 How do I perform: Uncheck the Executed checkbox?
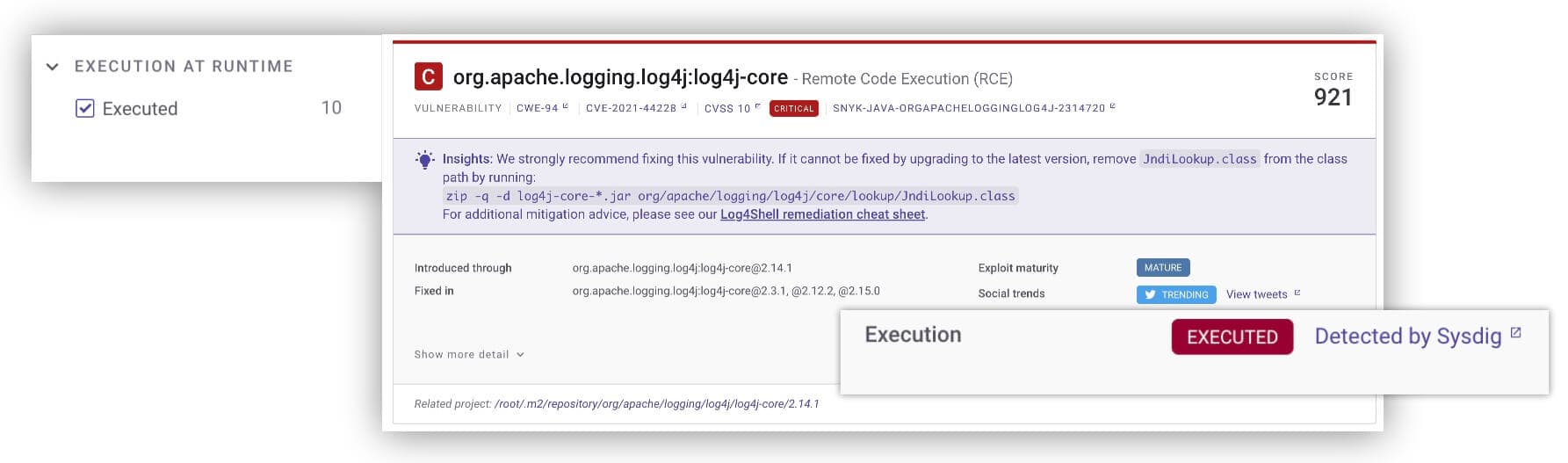tap(85, 108)
